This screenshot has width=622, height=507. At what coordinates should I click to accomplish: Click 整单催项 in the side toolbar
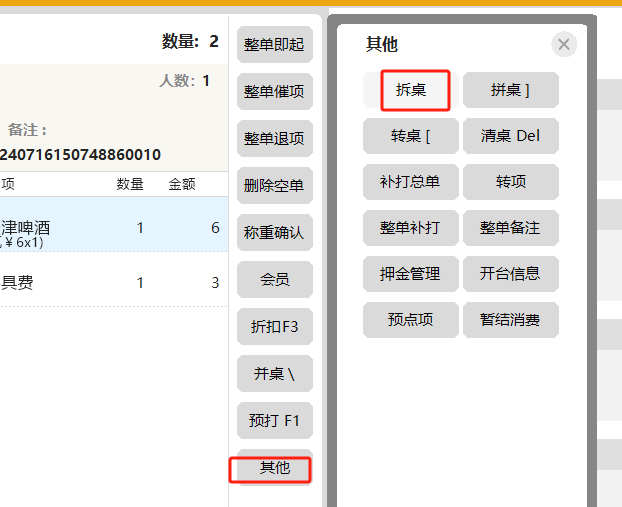point(274,92)
